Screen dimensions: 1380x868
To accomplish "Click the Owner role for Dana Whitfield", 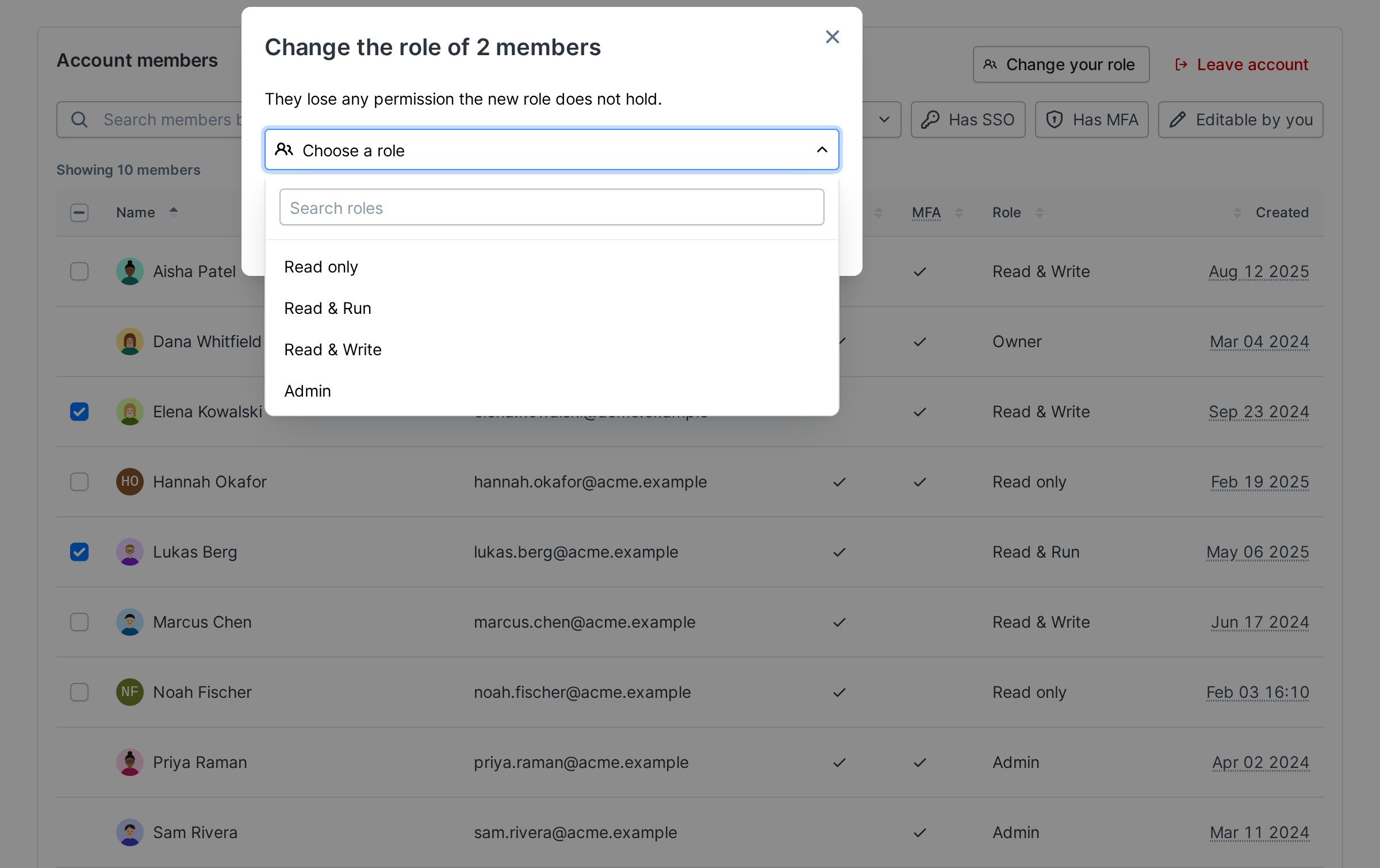I will click(x=1017, y=341).
